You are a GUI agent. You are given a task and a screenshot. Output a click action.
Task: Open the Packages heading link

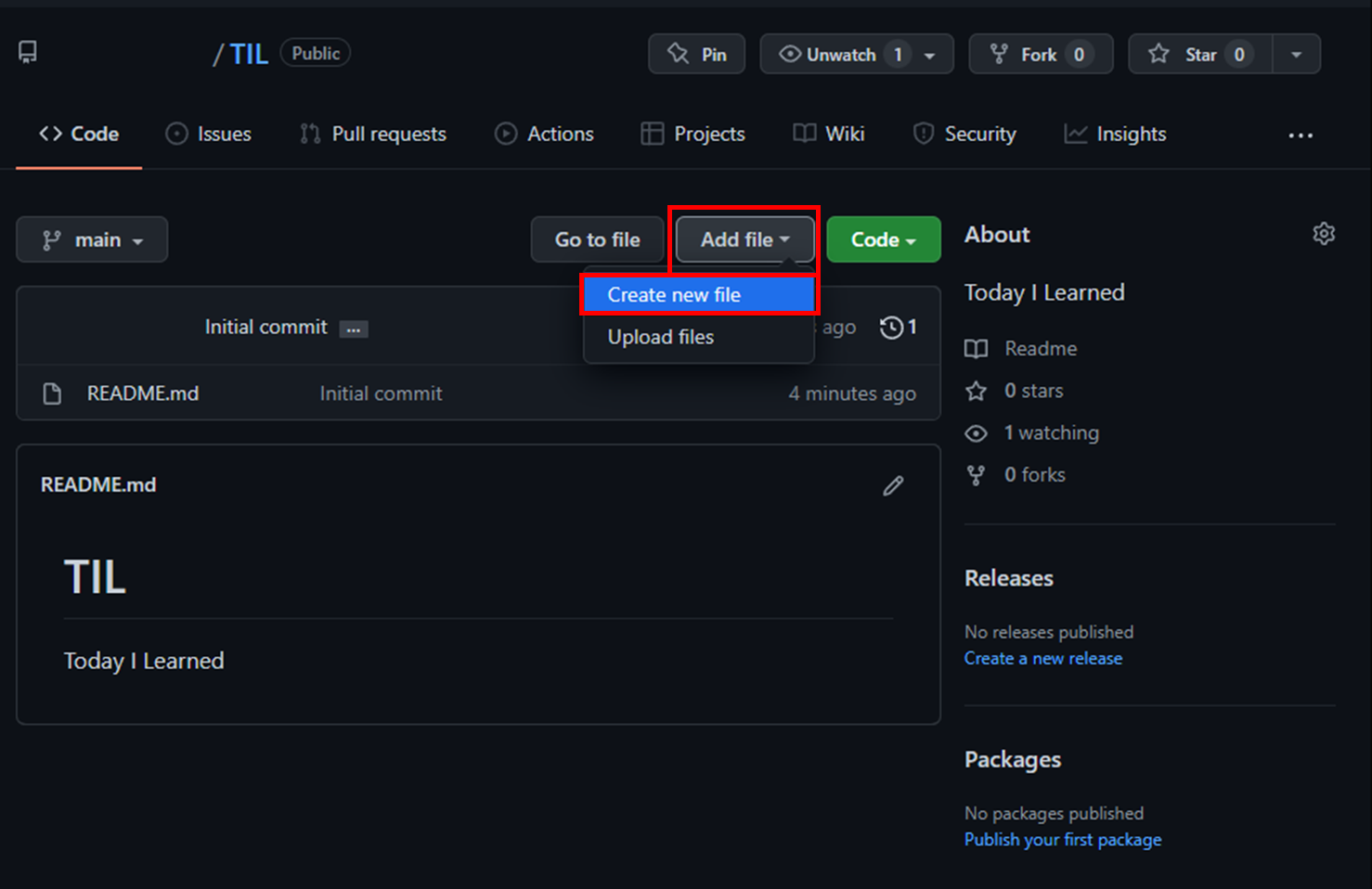(x=1013, y=759)
